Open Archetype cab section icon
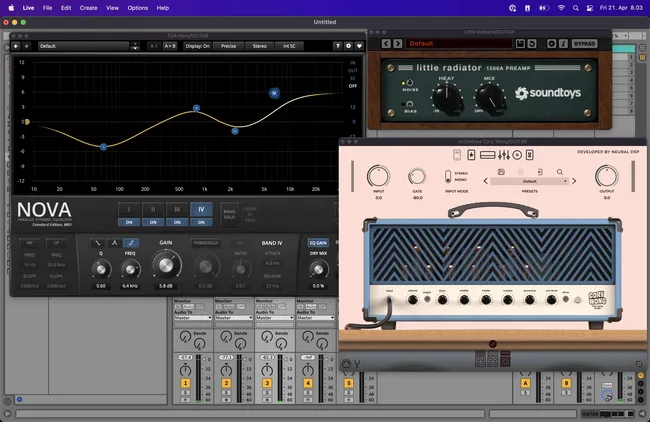Viewport: 650px width, 422px height. point(488,155)
